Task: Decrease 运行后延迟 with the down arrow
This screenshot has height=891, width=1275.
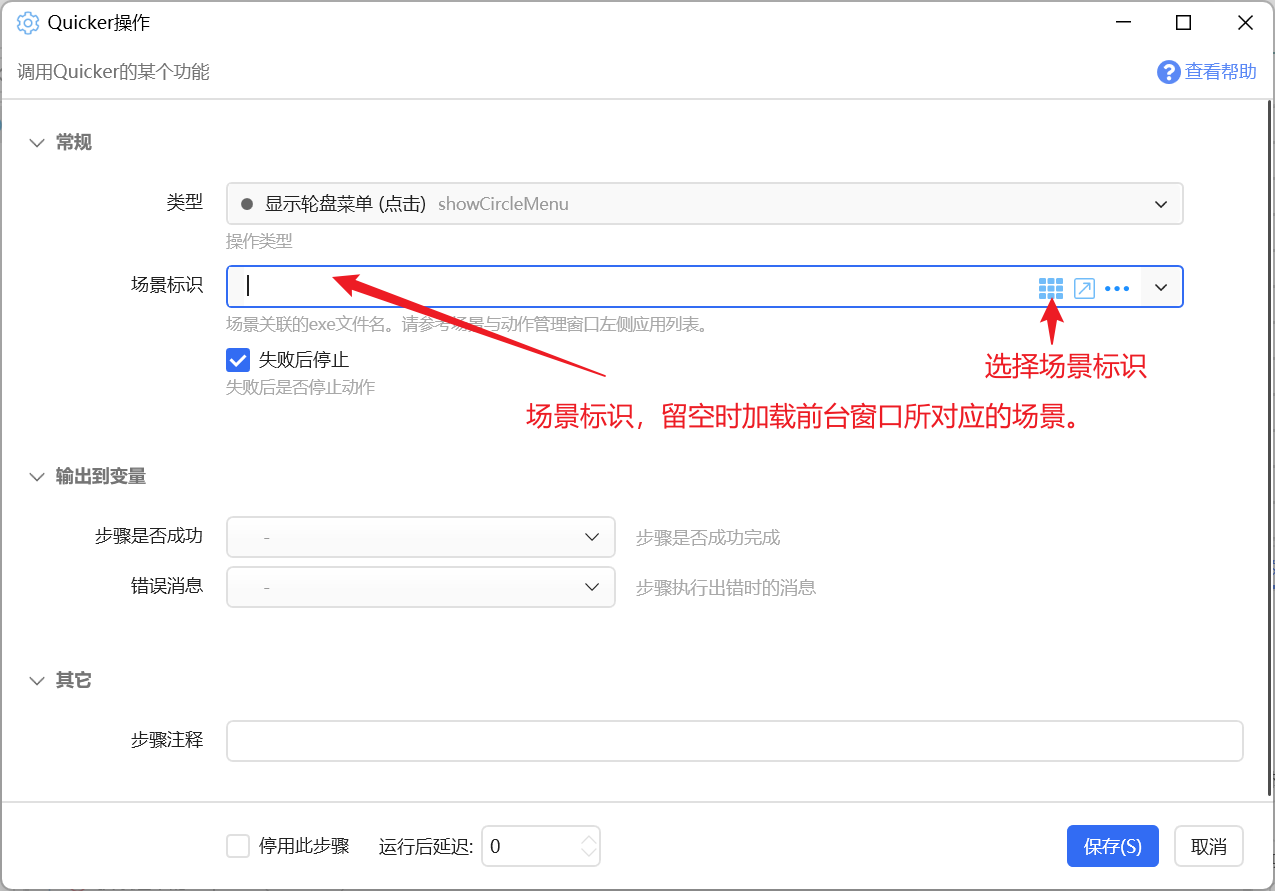Action: click(589, 854)
